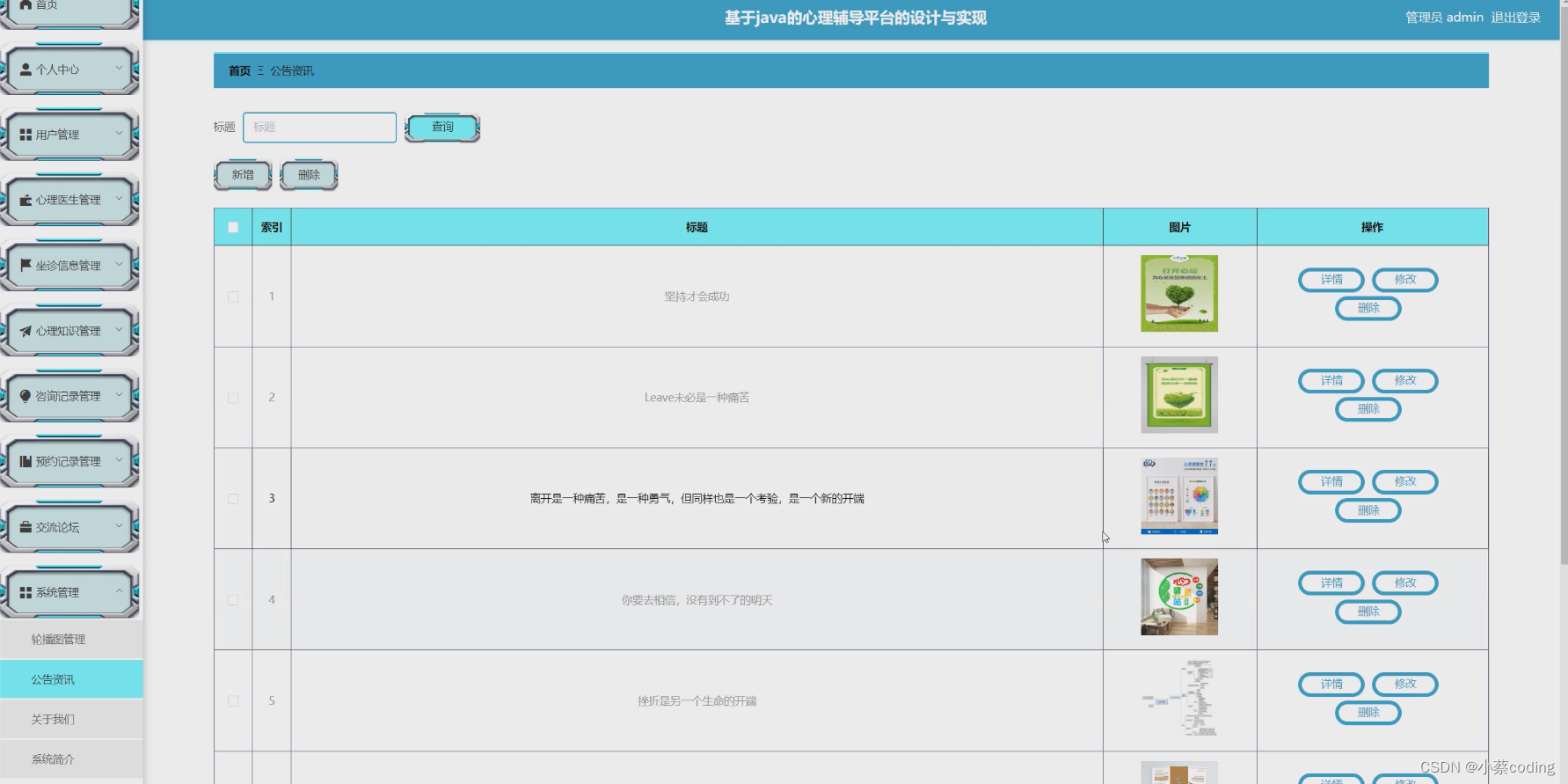Click 删除 for row 2 Leave未必是一种痛苦
Screen dimensions: 1568x784
point(1368,409)
